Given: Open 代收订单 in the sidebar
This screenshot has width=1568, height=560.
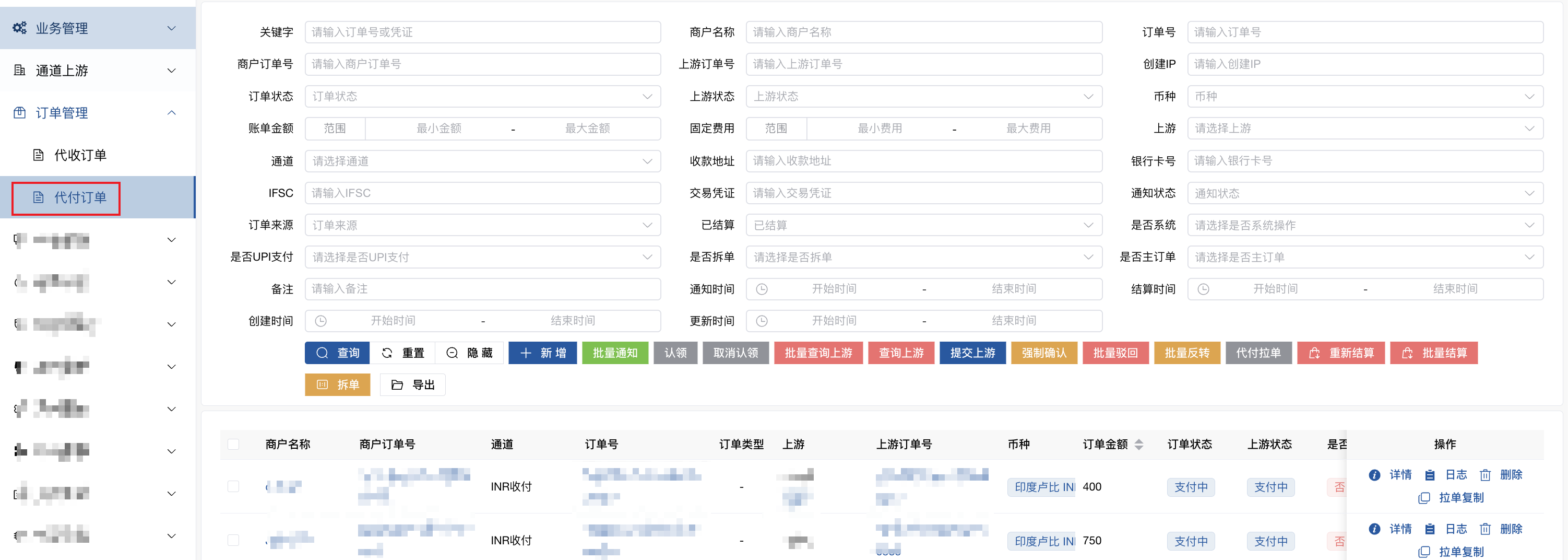Looking at the screenshot, I should pos(80,155).
